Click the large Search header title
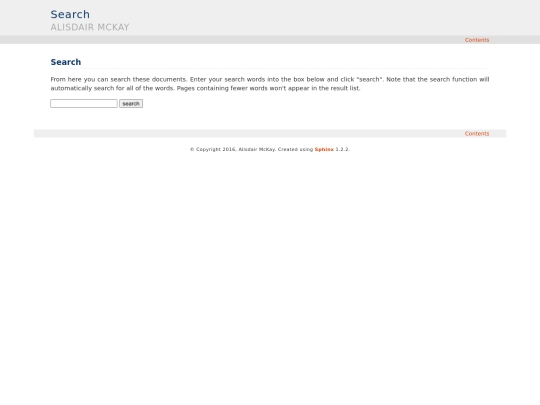The width and height of the screenshot is (540, 405). [x=70, y=14]
